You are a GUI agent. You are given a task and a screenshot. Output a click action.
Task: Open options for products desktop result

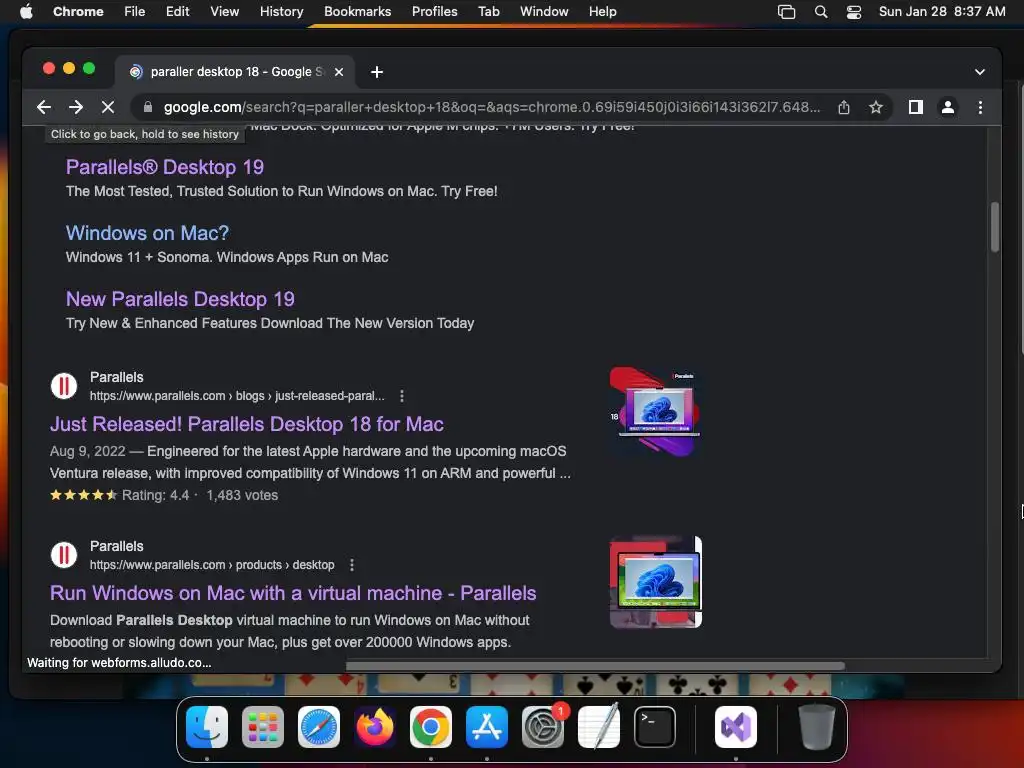point(352,565)
